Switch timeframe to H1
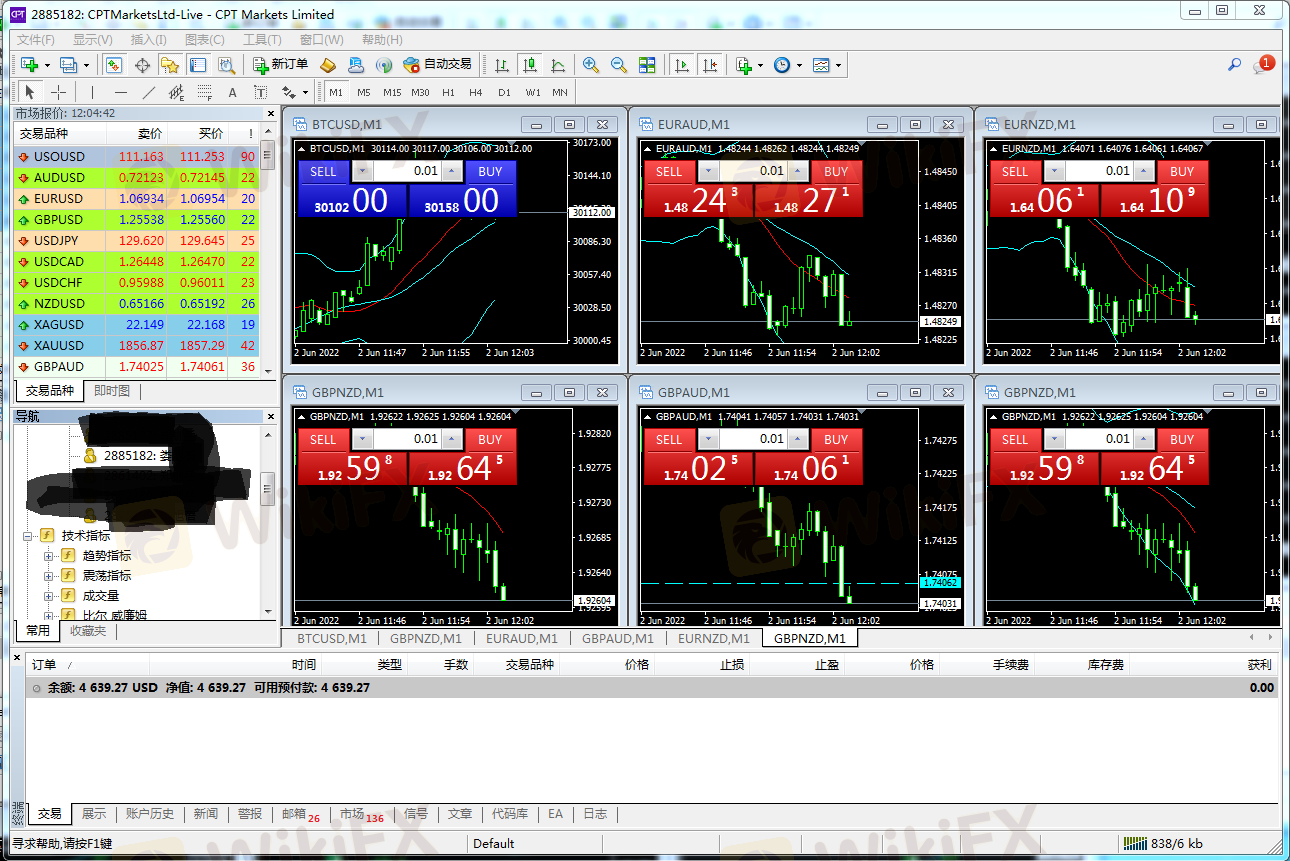 (x=448, y=92)
